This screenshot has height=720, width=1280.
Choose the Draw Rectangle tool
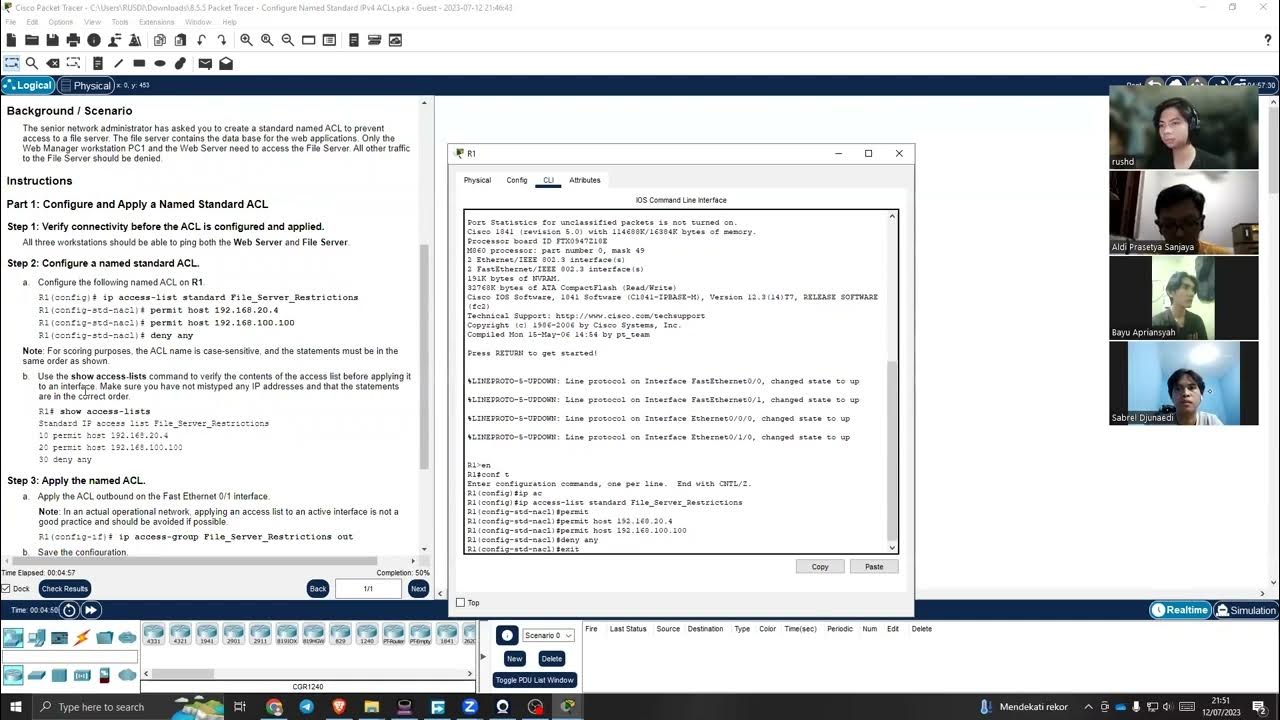tap(139, 63)
